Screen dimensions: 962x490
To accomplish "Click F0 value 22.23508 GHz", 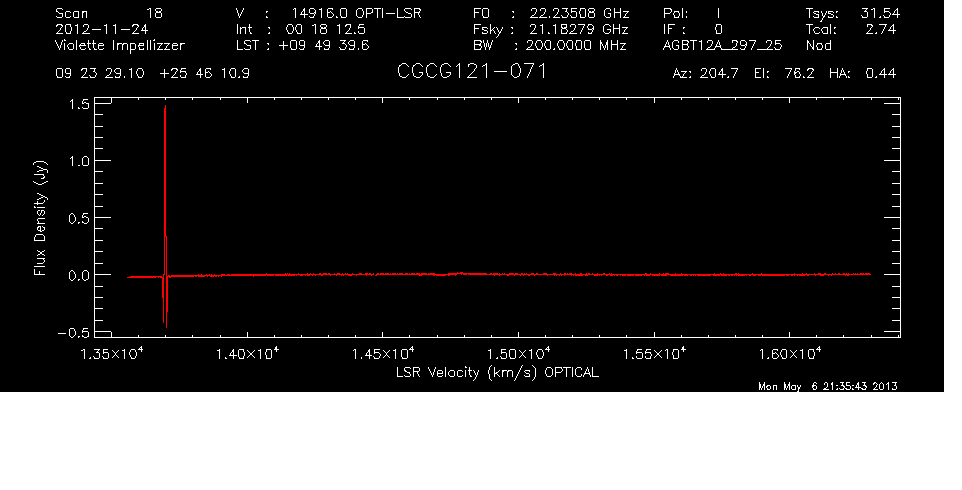I will pos(579,13).
